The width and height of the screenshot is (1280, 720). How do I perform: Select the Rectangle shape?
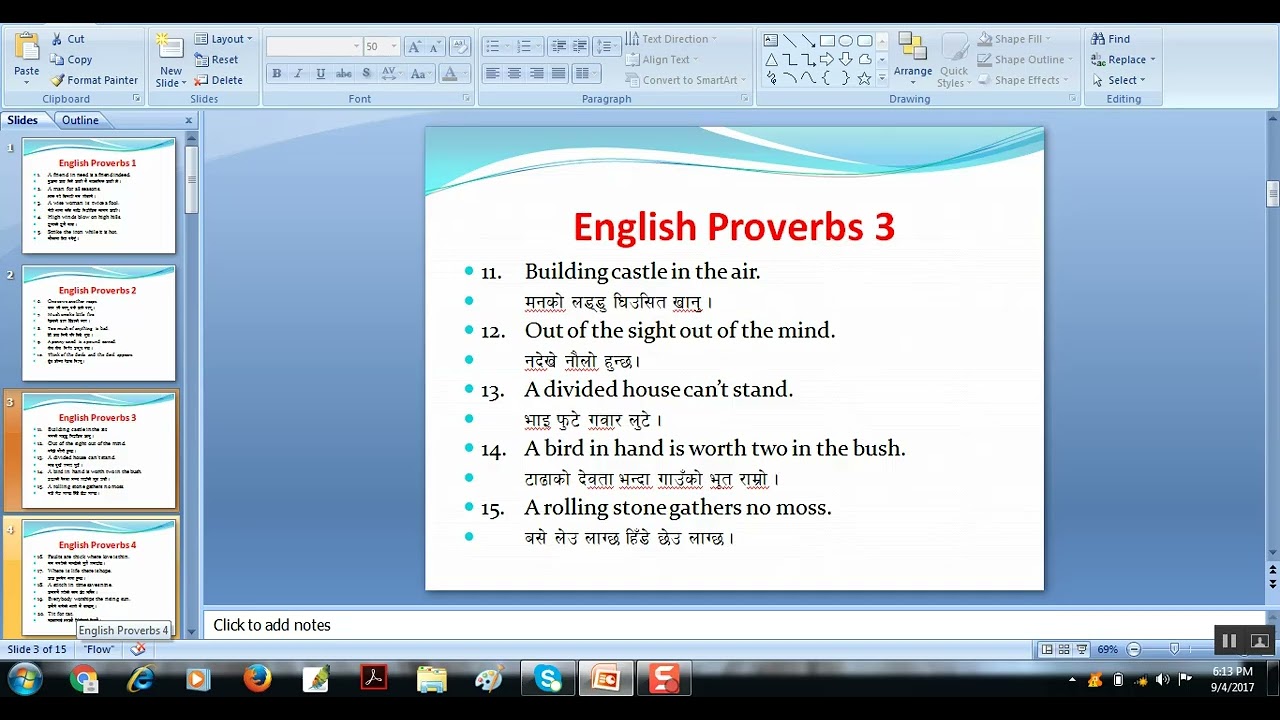827,41
